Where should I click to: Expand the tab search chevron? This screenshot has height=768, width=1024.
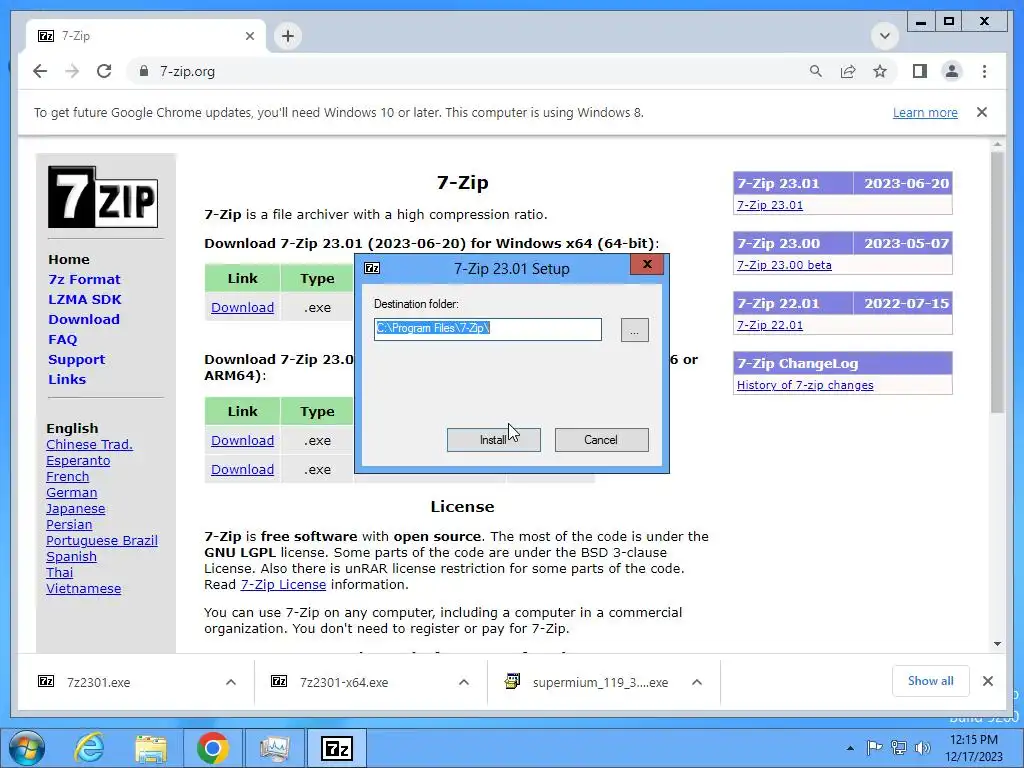pos(885,36)
